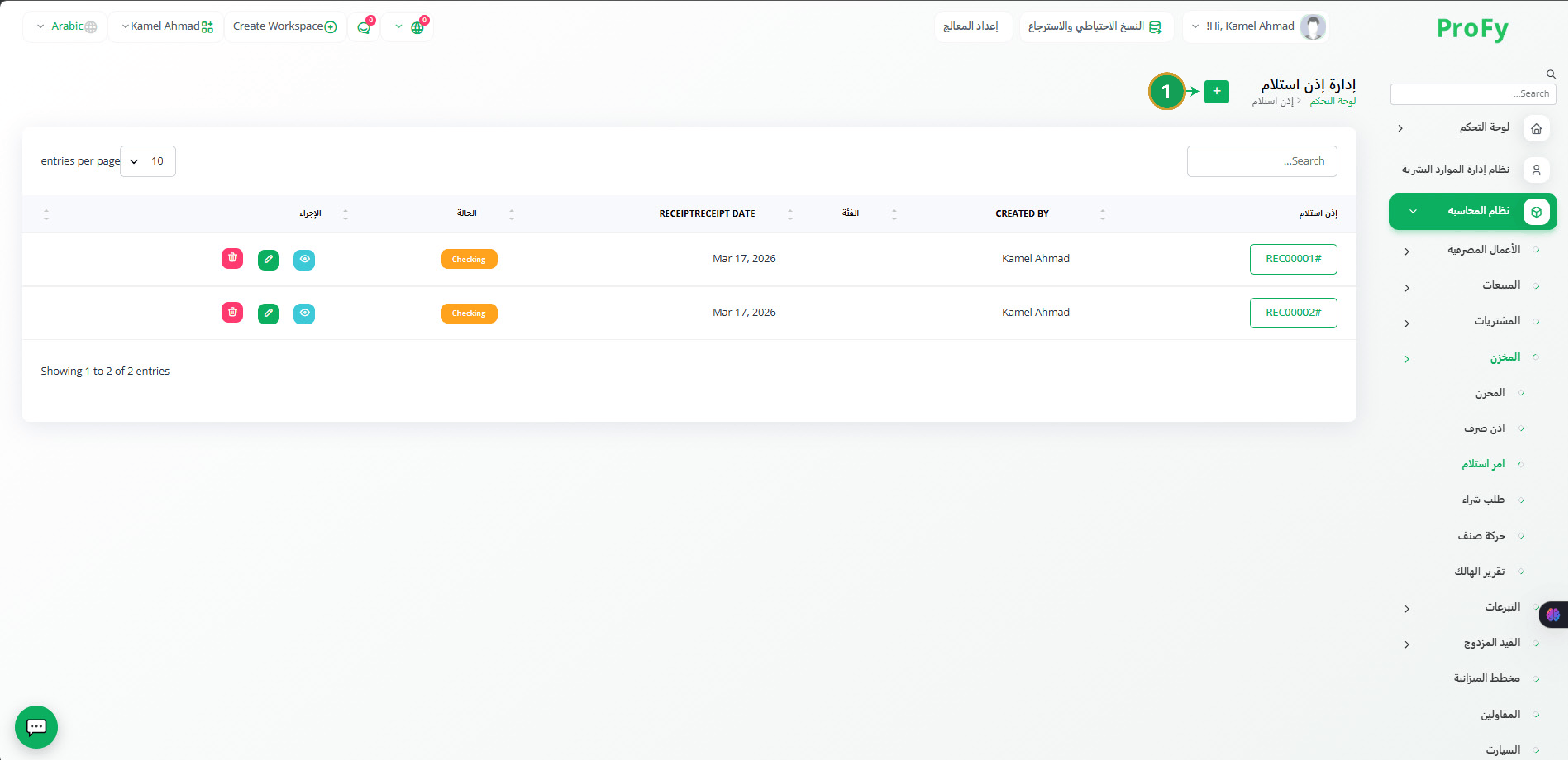Expand the dropdown arrow beside the globe icon
The image size is (1568, 760).
click(x=399, y=27)
